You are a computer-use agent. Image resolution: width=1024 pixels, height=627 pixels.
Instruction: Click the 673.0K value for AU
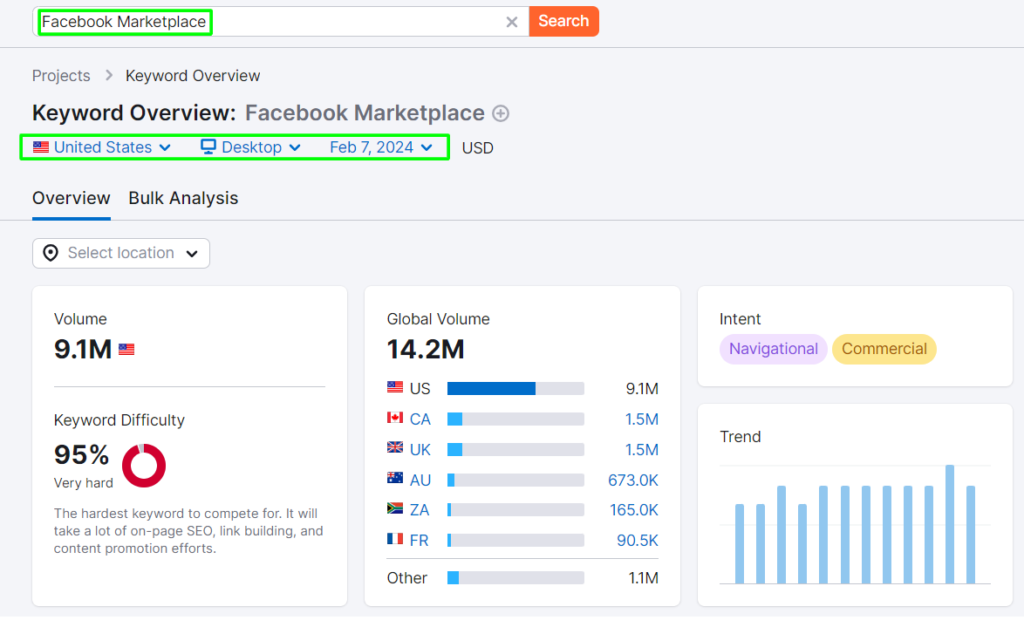pos(633,481)
